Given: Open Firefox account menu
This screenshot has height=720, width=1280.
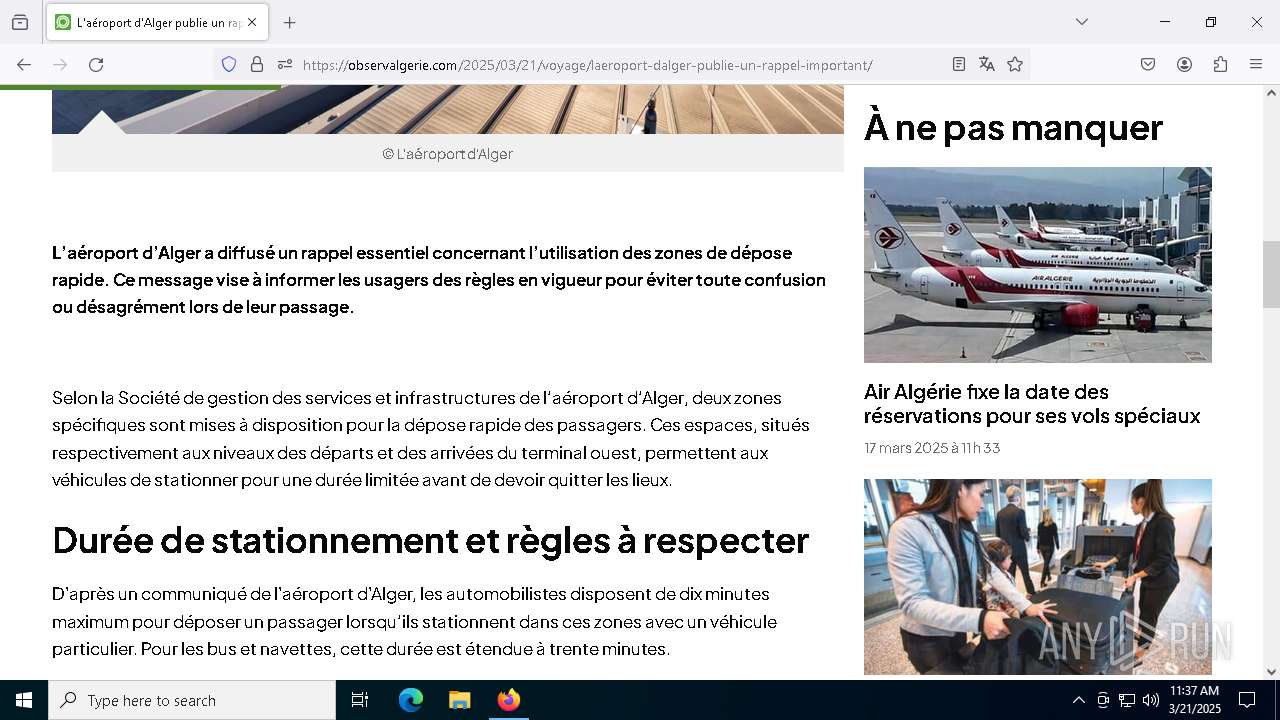Looking at the screenshot, I should 1184,65.
